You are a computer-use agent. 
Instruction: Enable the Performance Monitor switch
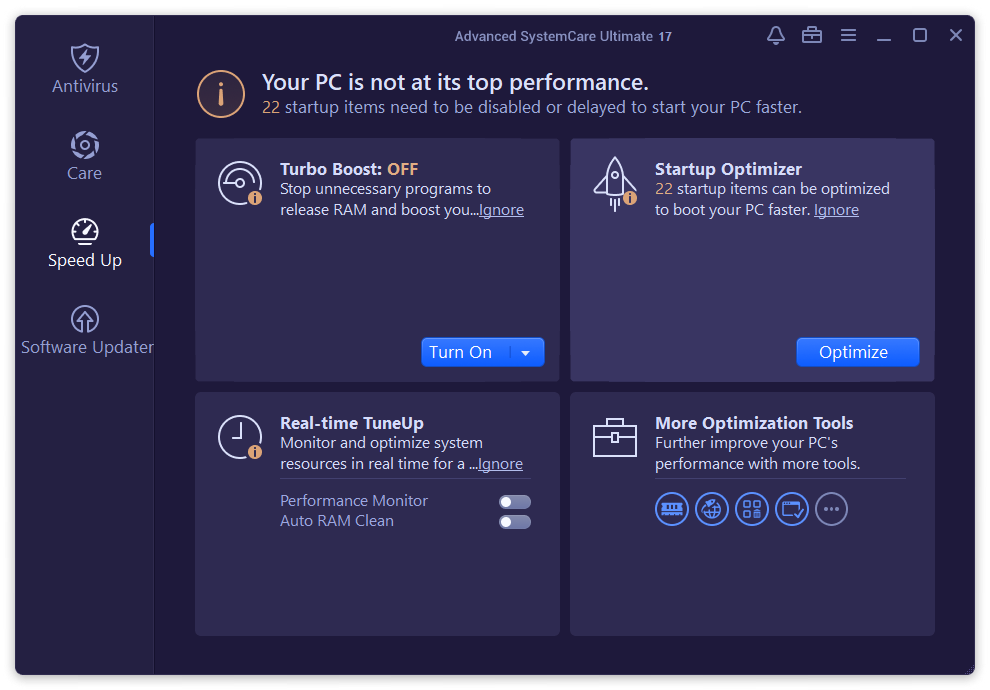514,502
